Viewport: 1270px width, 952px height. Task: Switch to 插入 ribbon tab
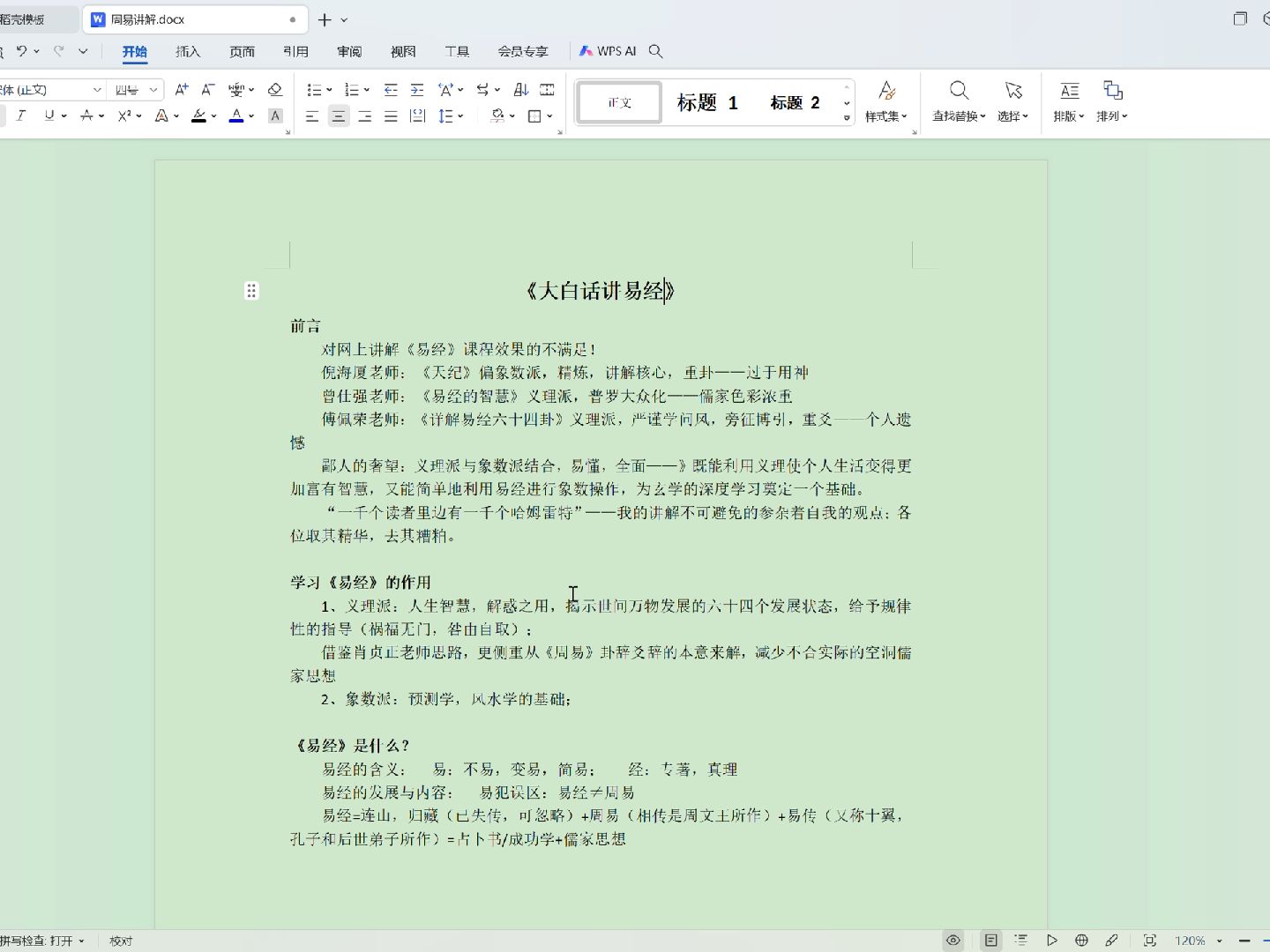click(x=188, y=51)
